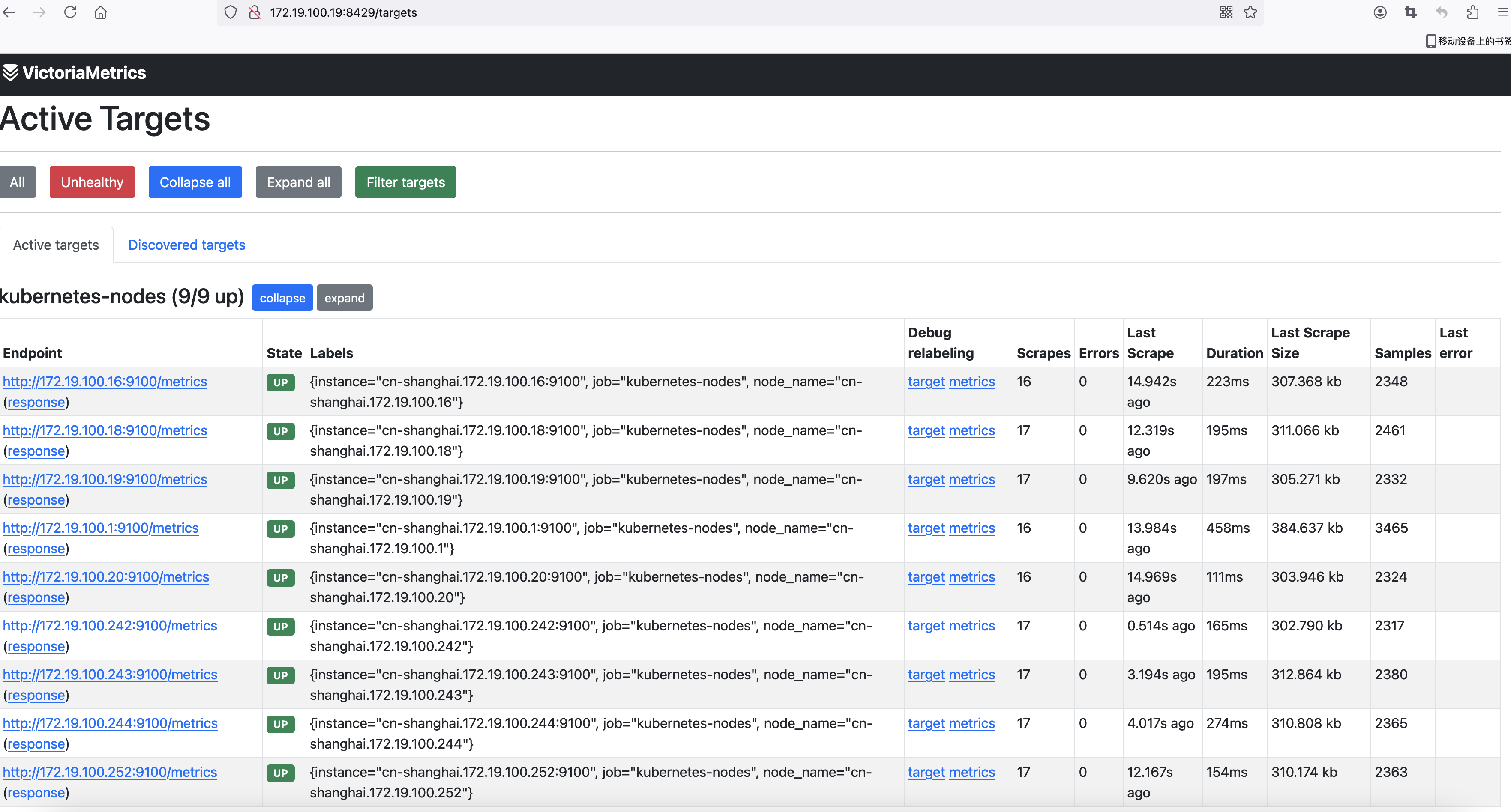This screenshot has height=812, width=1511.
Task: Expand the kubernetes-nodes group
Action: 344,298
